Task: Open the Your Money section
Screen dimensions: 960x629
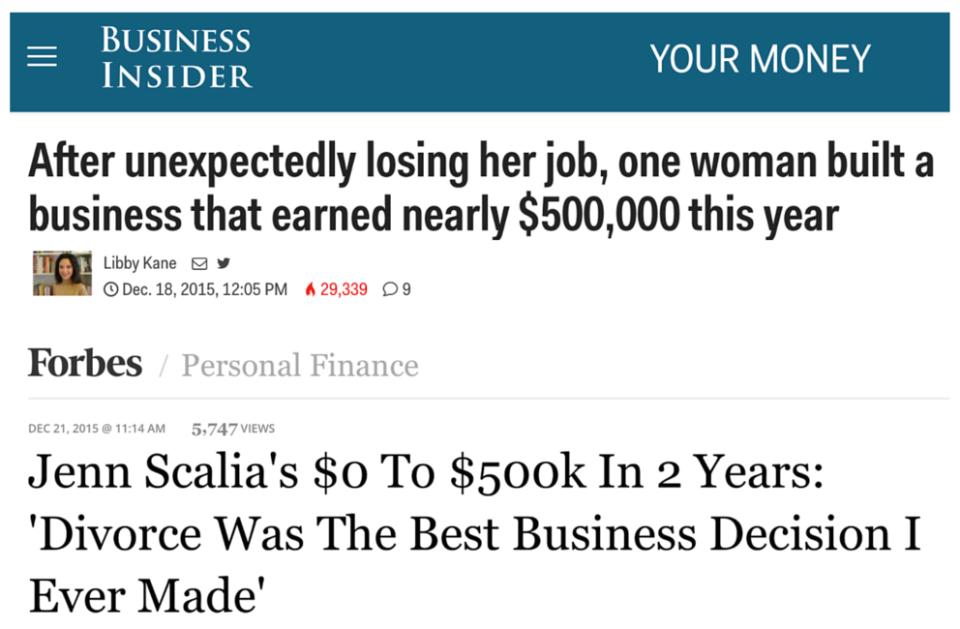Action: [760, 59]
